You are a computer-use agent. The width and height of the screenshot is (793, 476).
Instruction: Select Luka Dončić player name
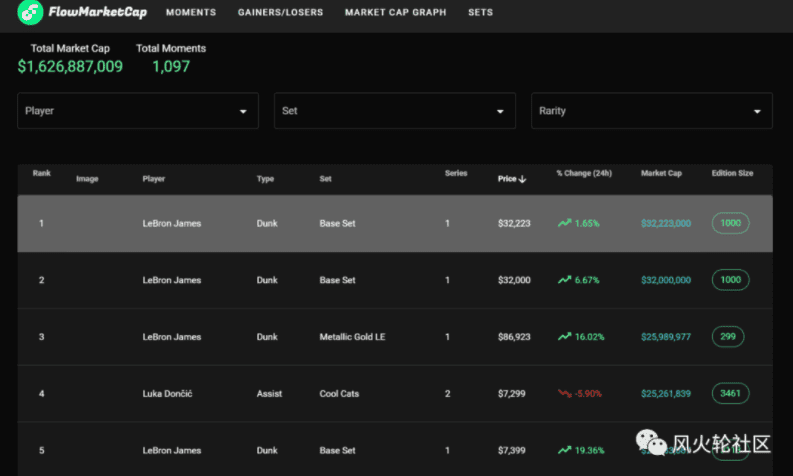click(x=167, y=394)
